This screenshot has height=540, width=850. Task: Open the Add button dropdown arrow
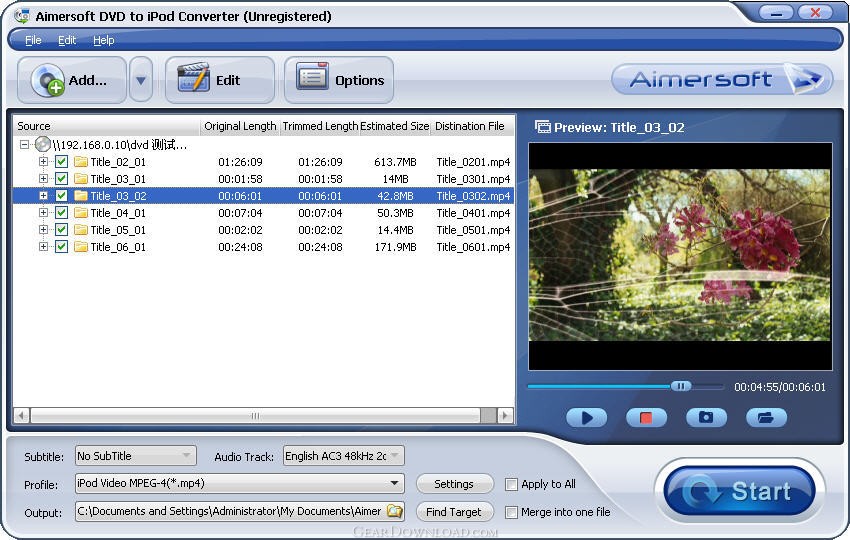tap(141, 80)
